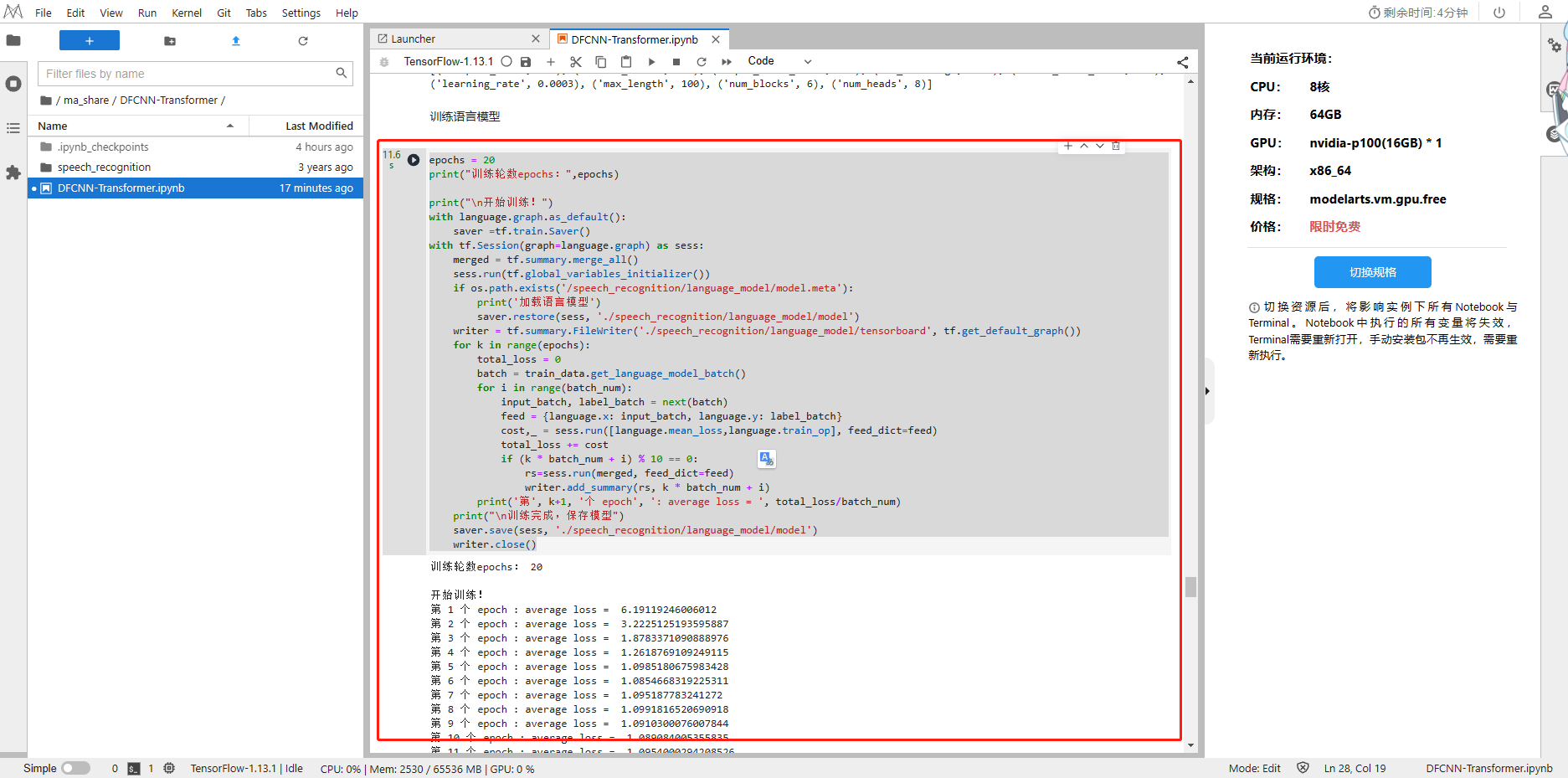The image size is (1568, 778).
Task: Create a new folder in file browser
Action: (x=170, y=41)
